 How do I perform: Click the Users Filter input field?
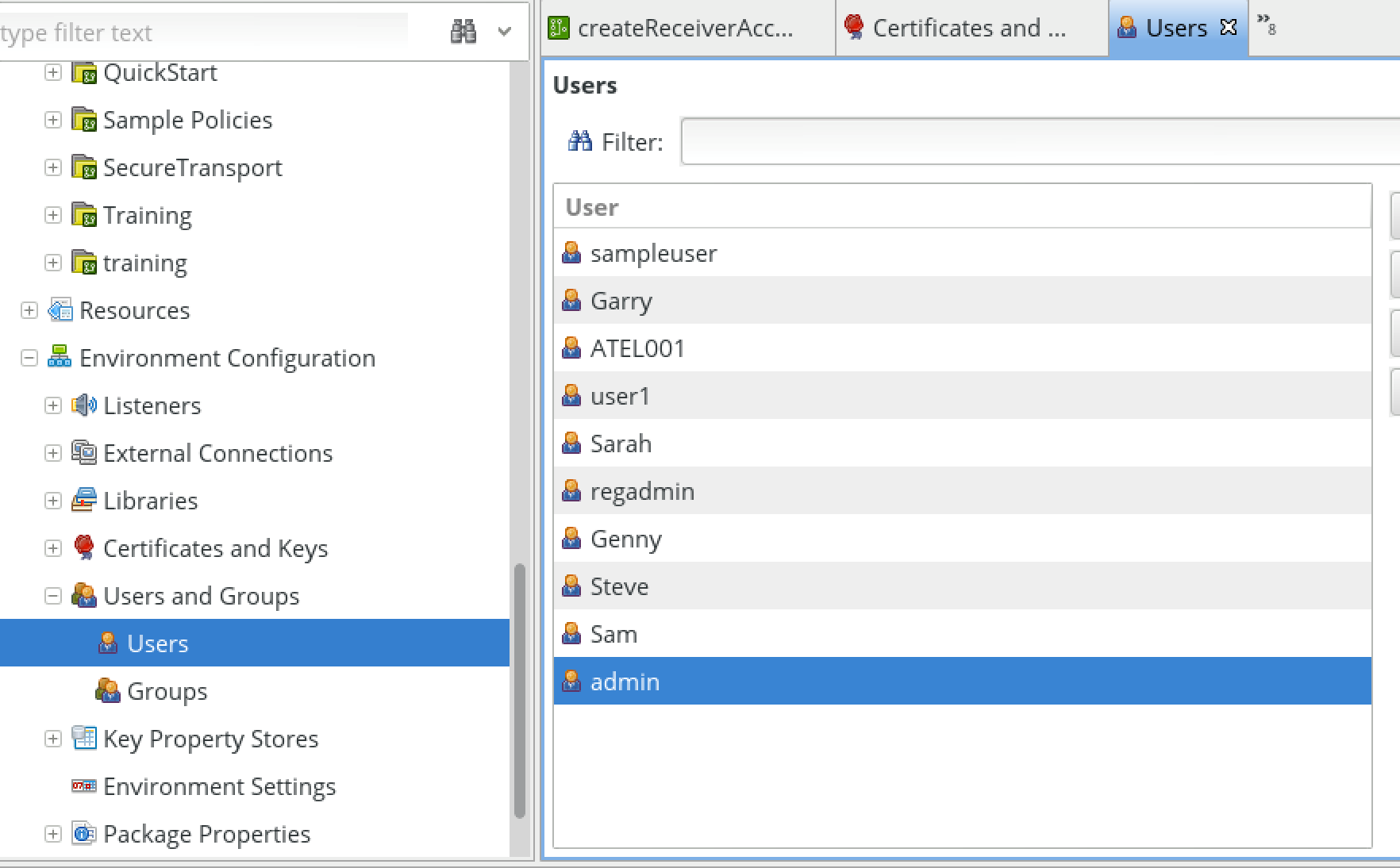[x=1040, y=141]
